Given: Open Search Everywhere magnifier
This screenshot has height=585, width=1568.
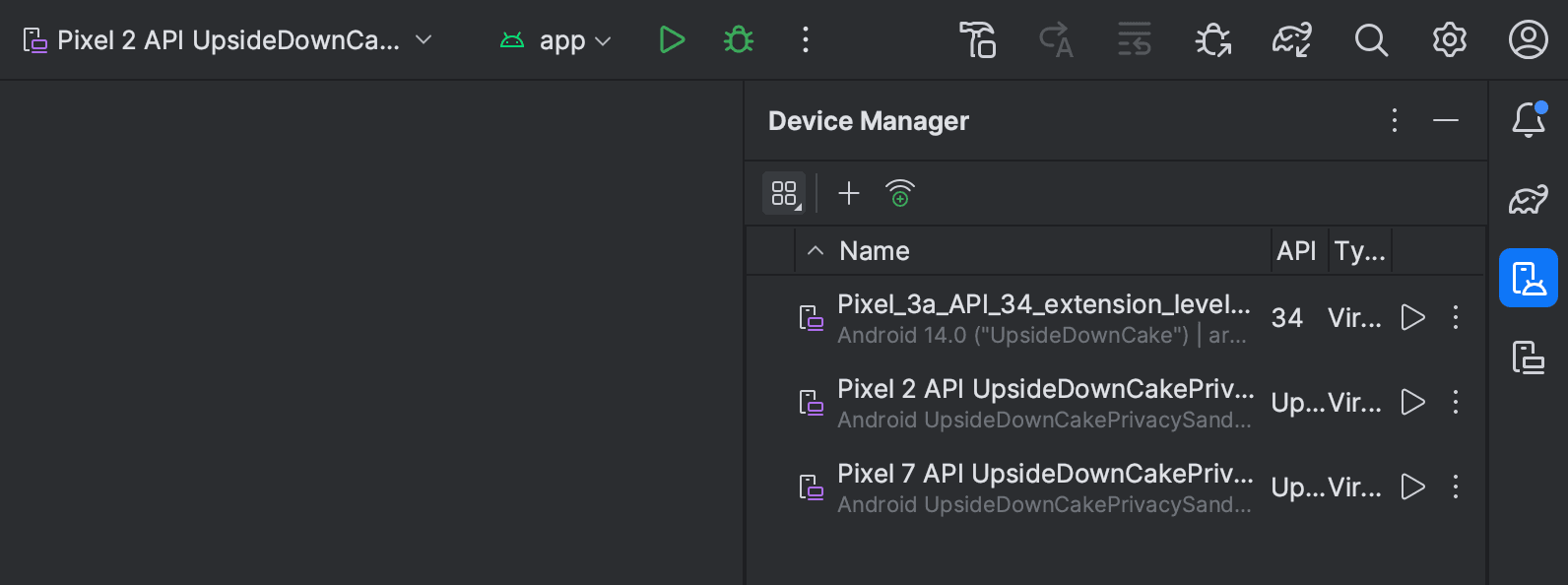Looking at the screenshot, I should tap(1371, 40).
